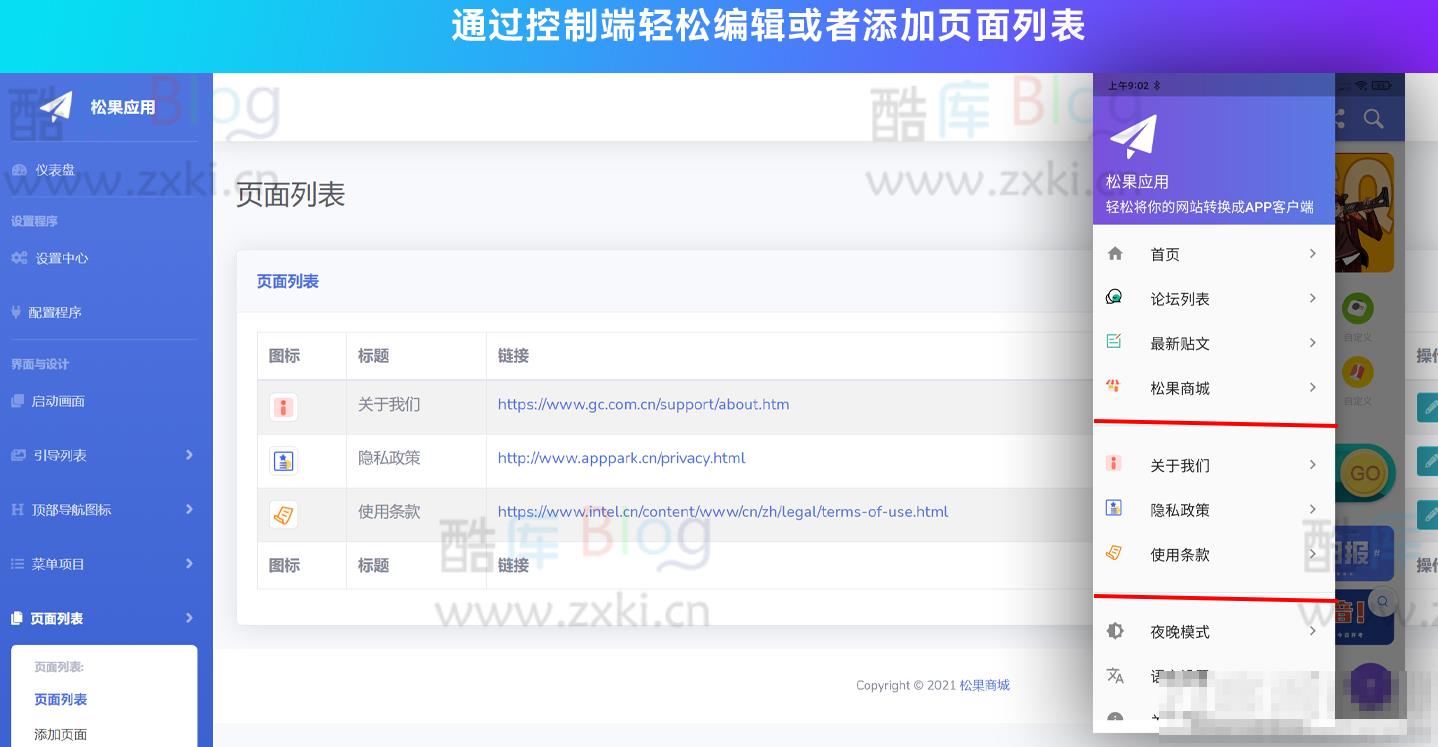Viewport: 1438px width, 747px height.
Task: Click the 隐私政策 icon in the table
Action: coord(283,460)
